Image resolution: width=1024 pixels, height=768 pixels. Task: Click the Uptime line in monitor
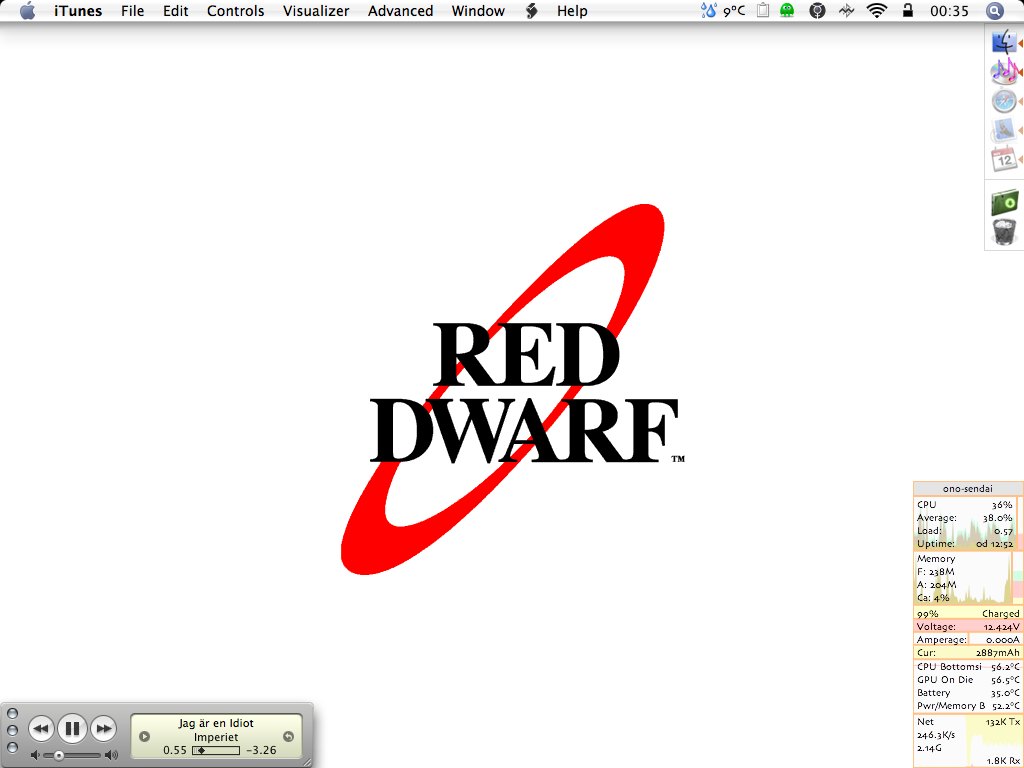coord(965,543)
